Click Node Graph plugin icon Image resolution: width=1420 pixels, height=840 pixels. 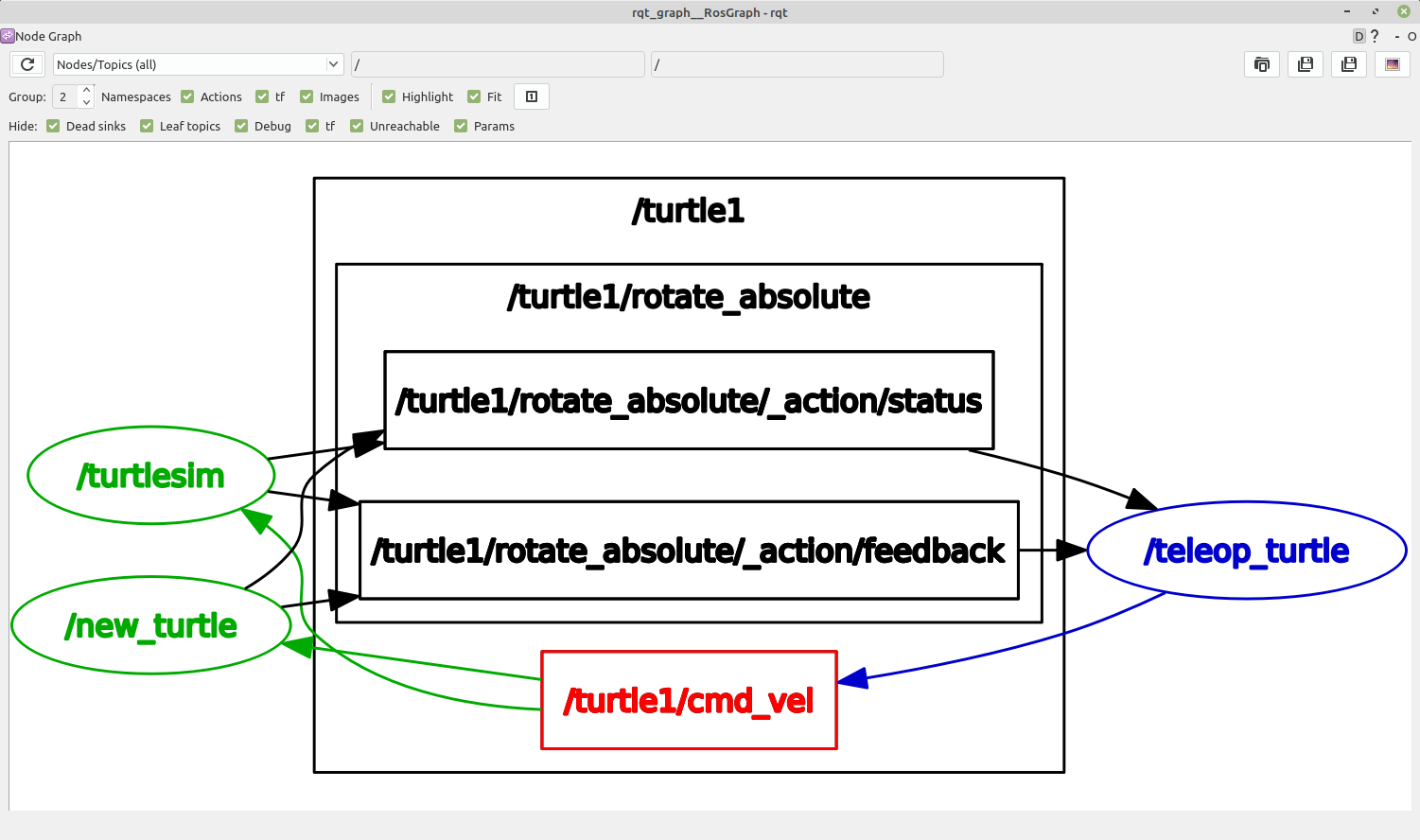[8, 36]
